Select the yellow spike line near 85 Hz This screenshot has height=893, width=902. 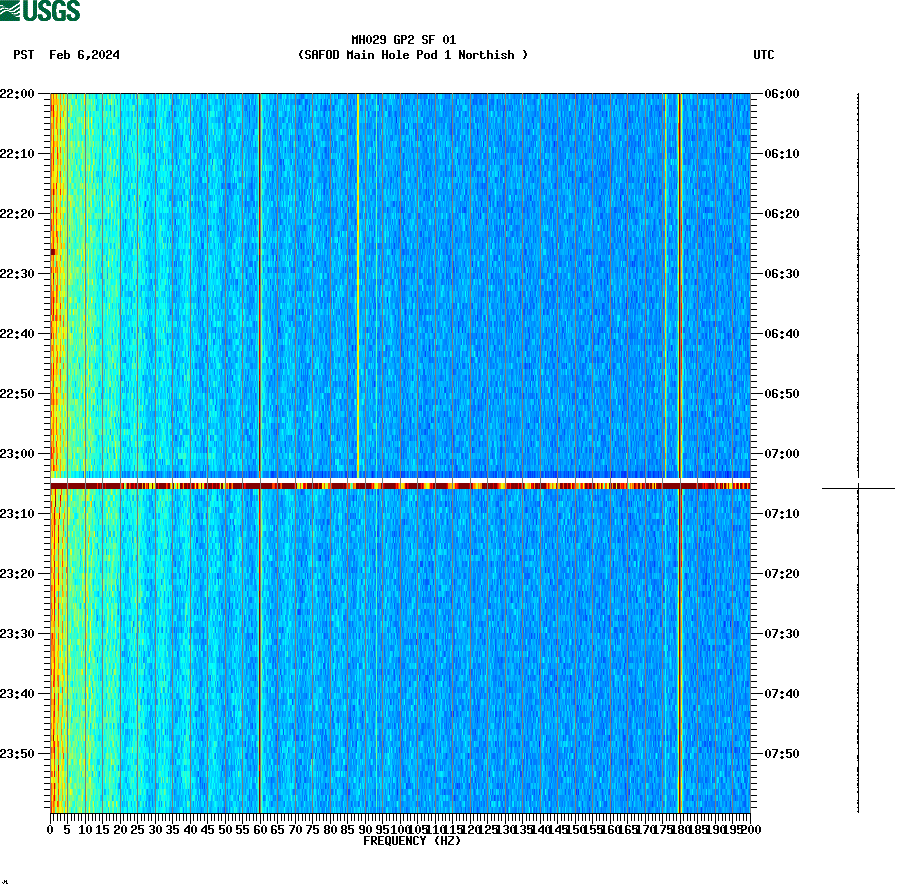pyautogui.click(x=357, y=300)
